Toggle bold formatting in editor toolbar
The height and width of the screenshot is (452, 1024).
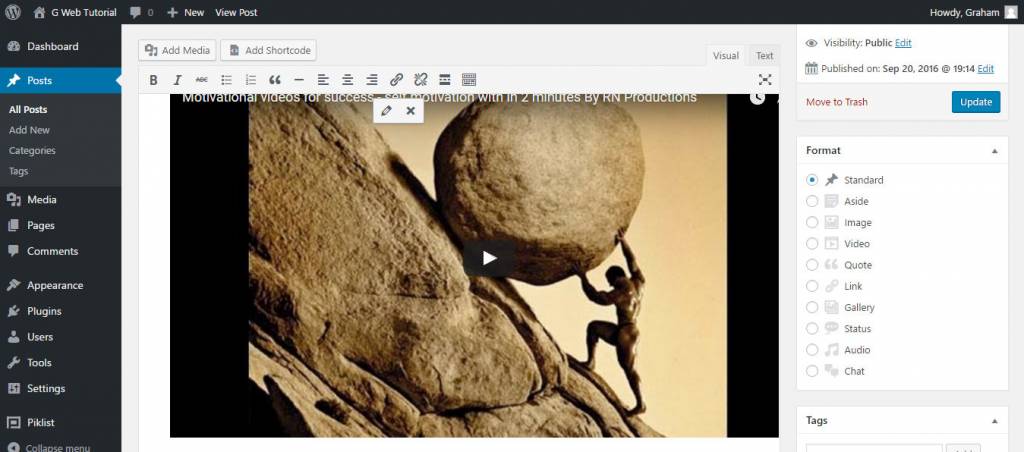pos(153,80)
